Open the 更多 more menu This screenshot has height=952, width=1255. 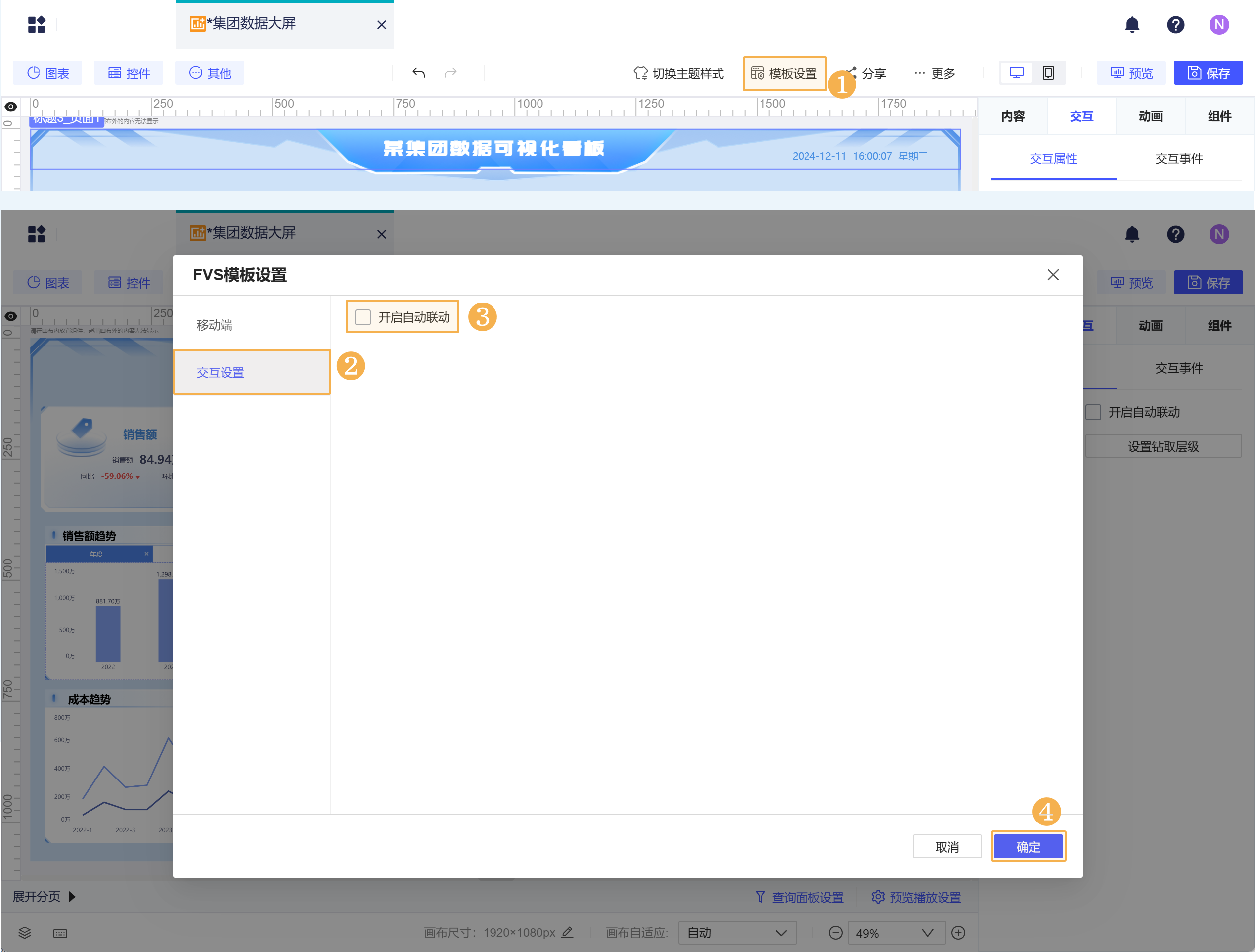tap(935, 73)
